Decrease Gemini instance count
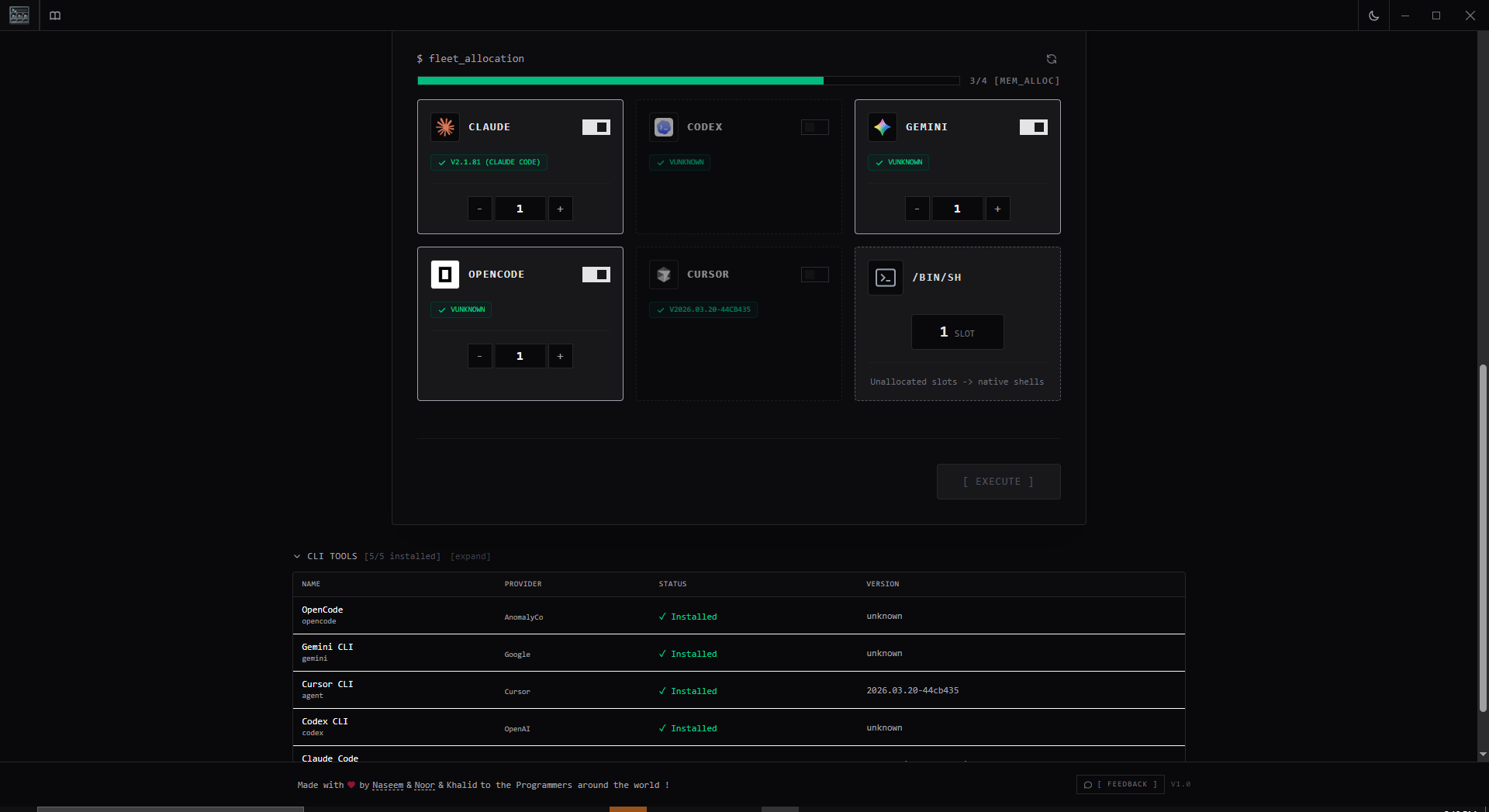 [917, 209]
